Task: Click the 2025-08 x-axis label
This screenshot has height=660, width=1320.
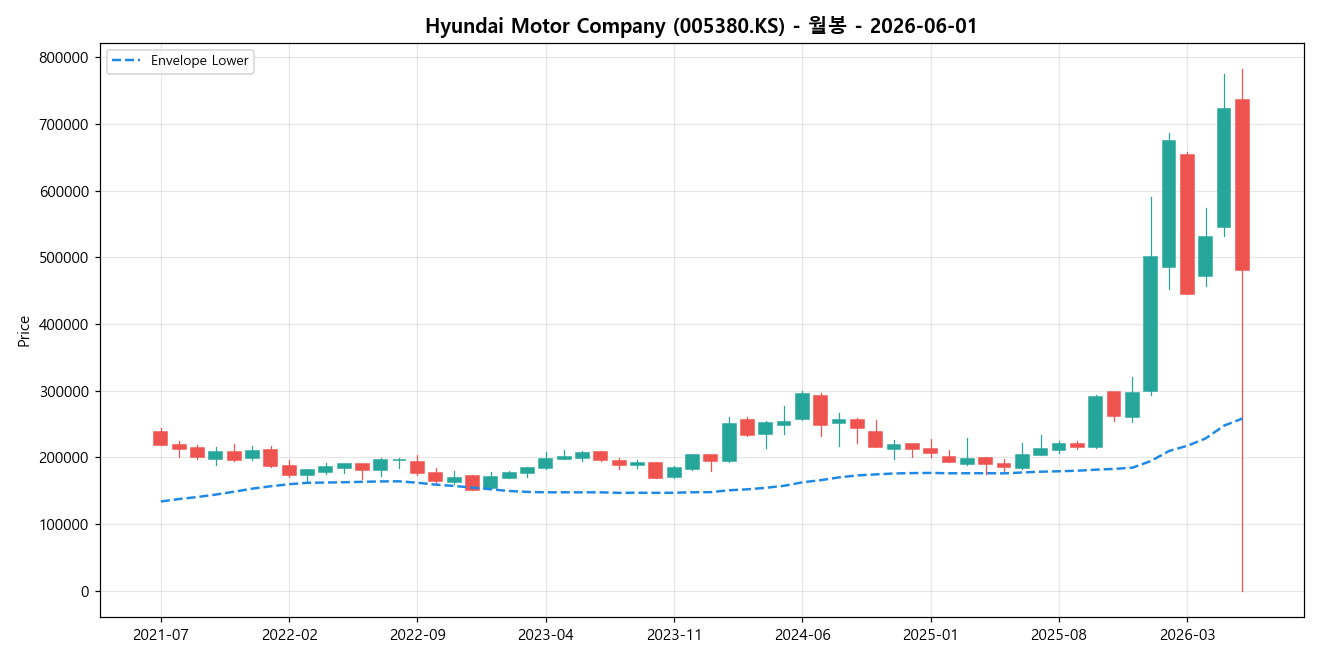Action: pyautogui.click(x=1058, y=634)
